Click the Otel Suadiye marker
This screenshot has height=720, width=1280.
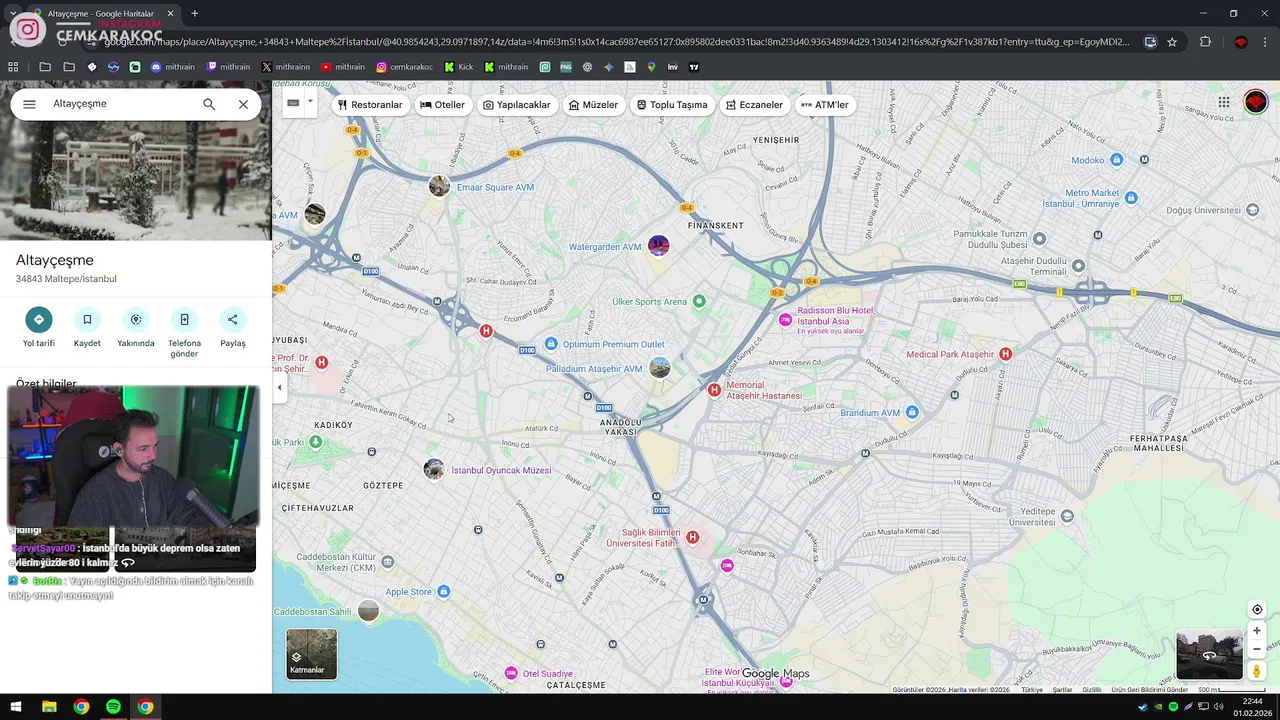511,673
